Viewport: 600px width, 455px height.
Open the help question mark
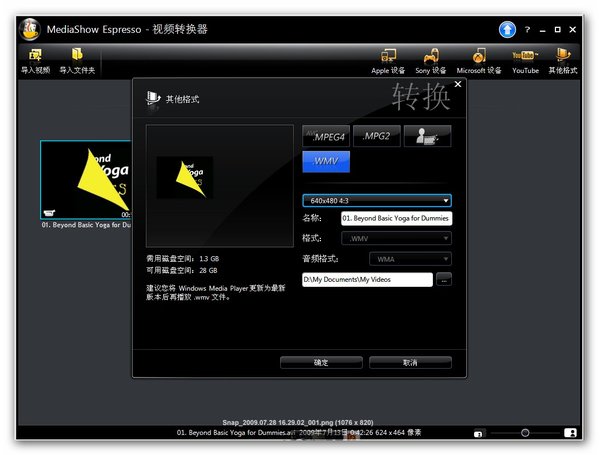point(527,29)
